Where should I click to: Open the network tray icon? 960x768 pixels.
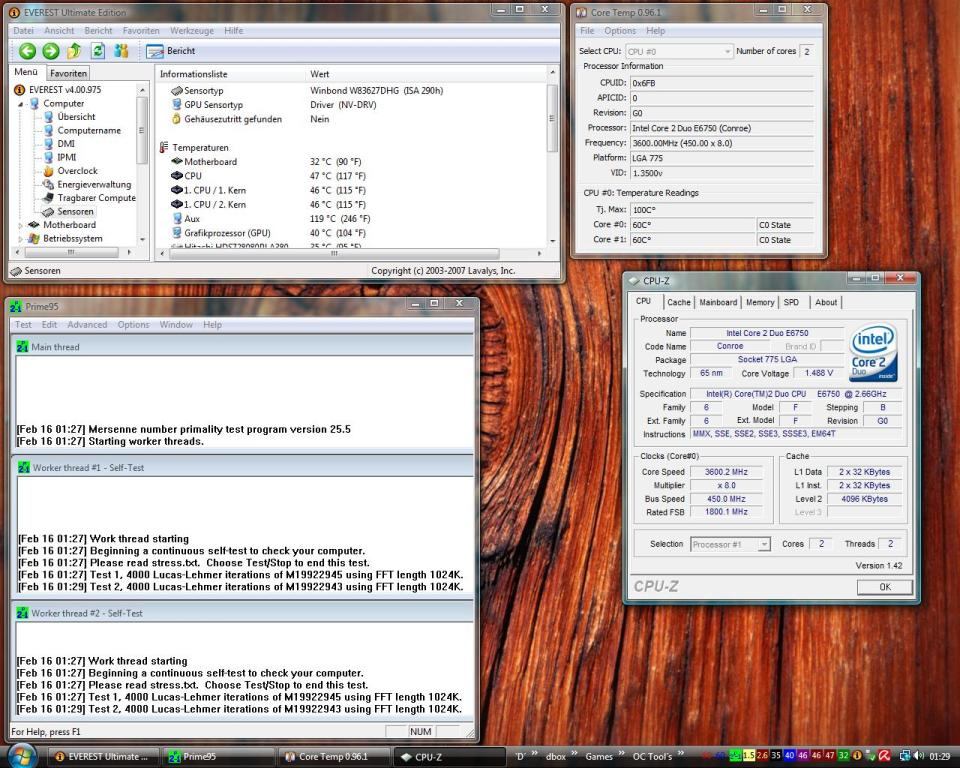coord(904,756)
